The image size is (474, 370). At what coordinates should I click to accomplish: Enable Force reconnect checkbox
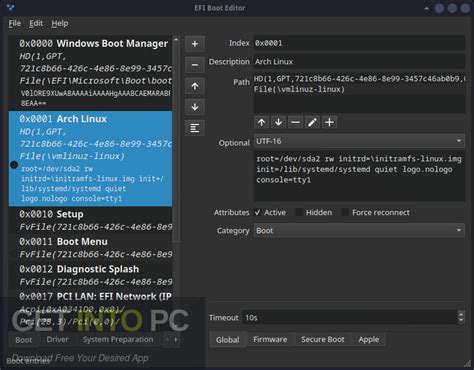pos(345,212)
